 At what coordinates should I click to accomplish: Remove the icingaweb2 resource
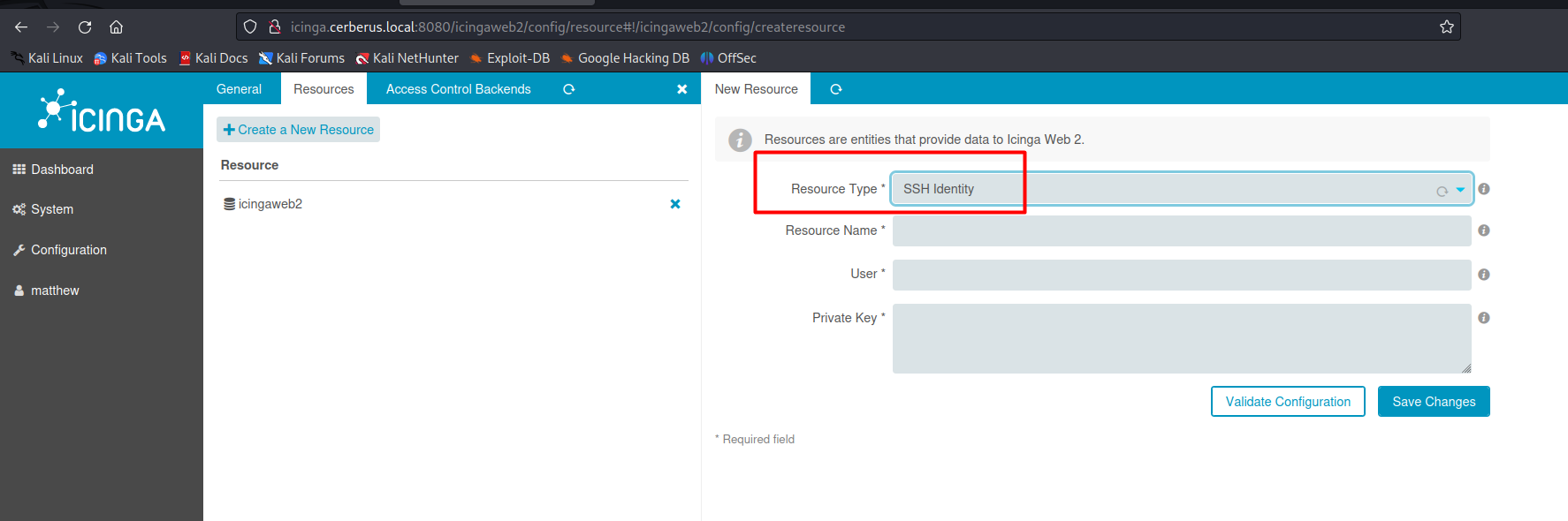click(675, 204)
